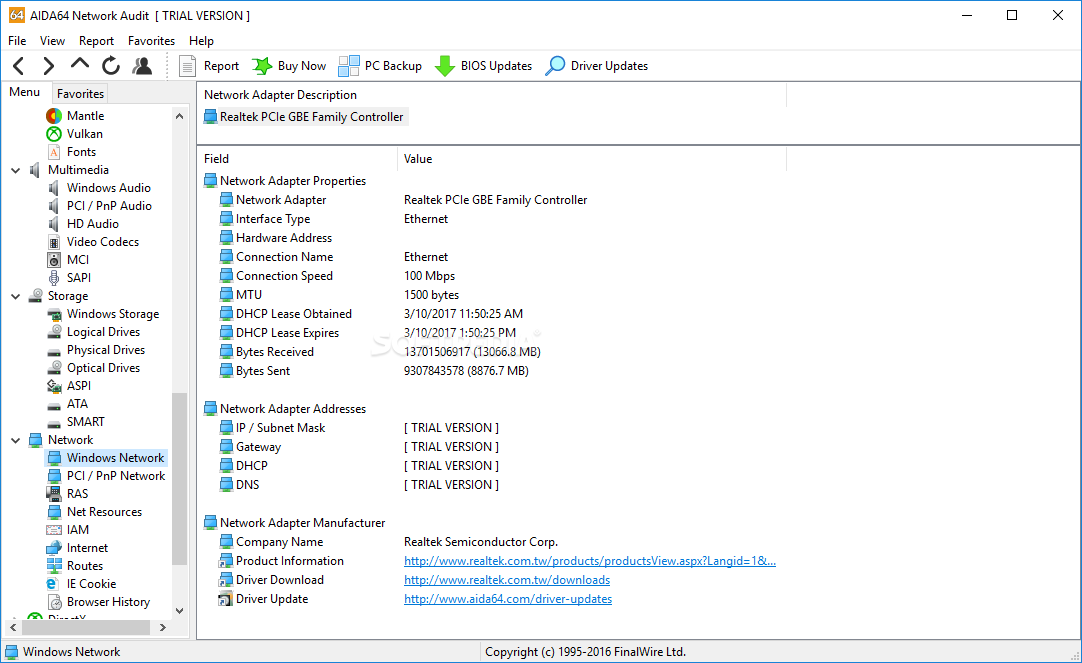The height and width of the screenshot is (663, 1082).
Task: Select the Vulkan icon in the tree
Action: [x=54, y=134]
